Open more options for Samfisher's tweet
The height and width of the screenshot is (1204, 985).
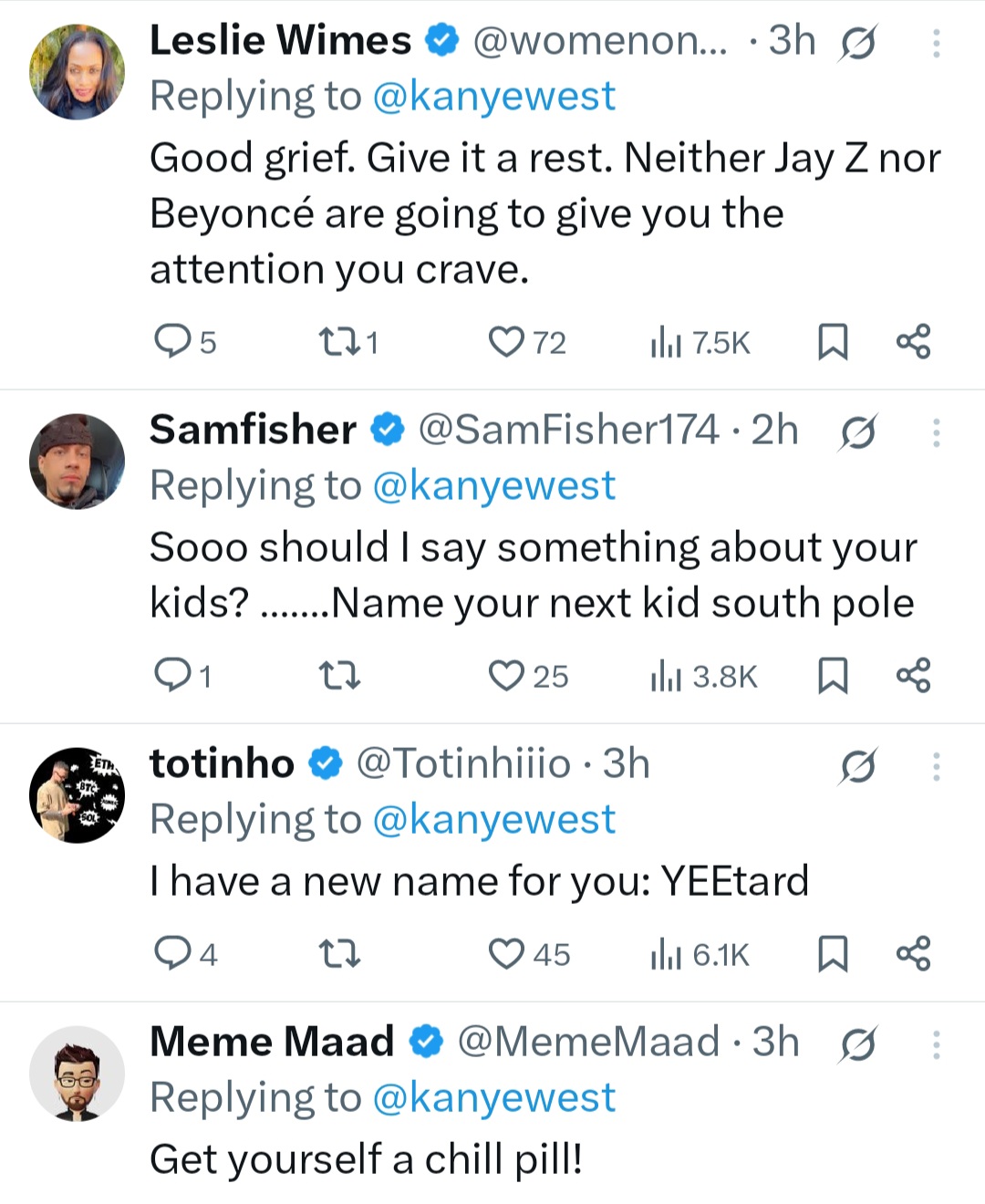(936, 432)
